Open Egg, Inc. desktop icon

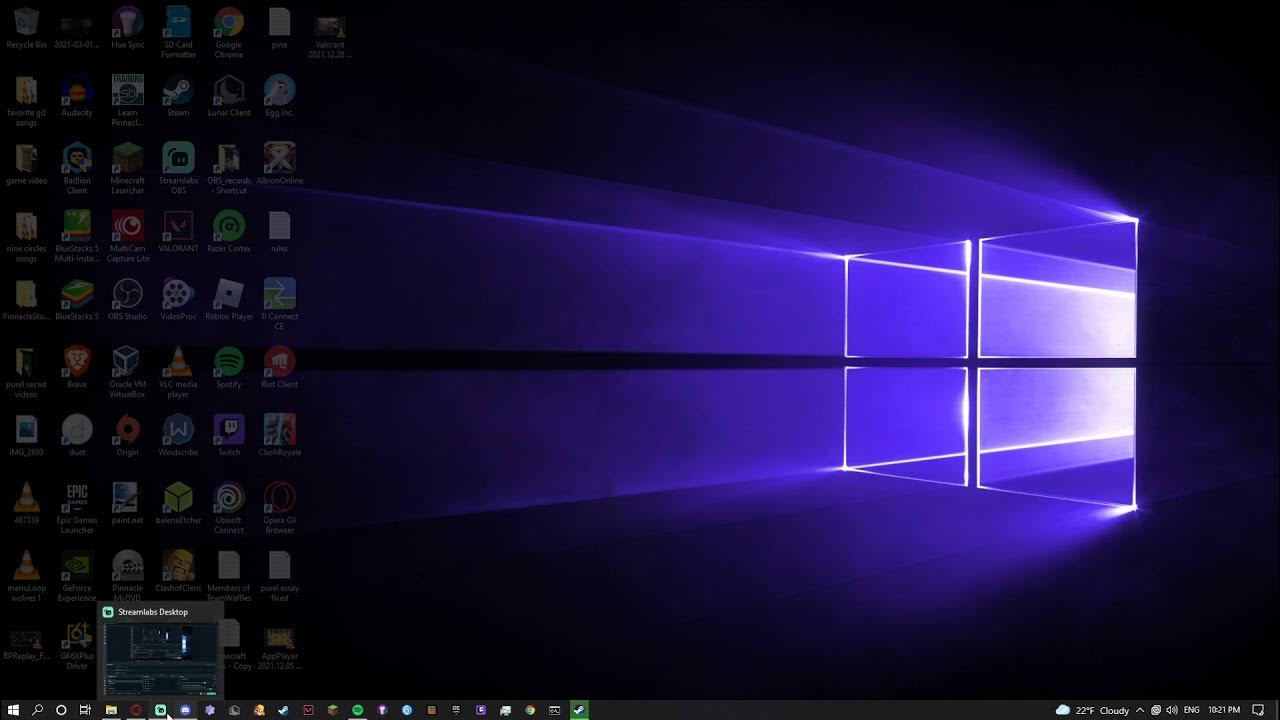(279, 97)
